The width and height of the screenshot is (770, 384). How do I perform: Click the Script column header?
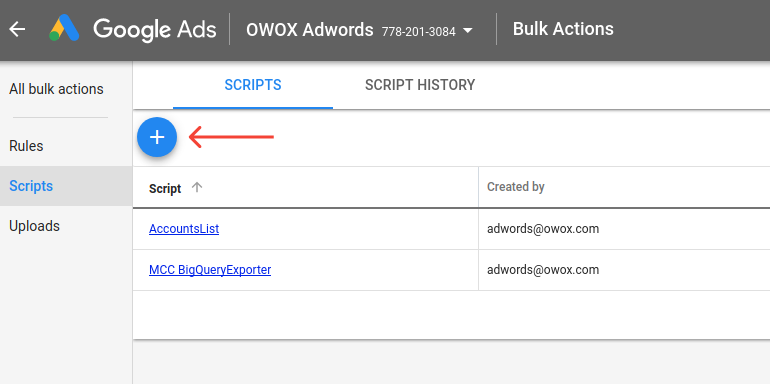point(165,188)
